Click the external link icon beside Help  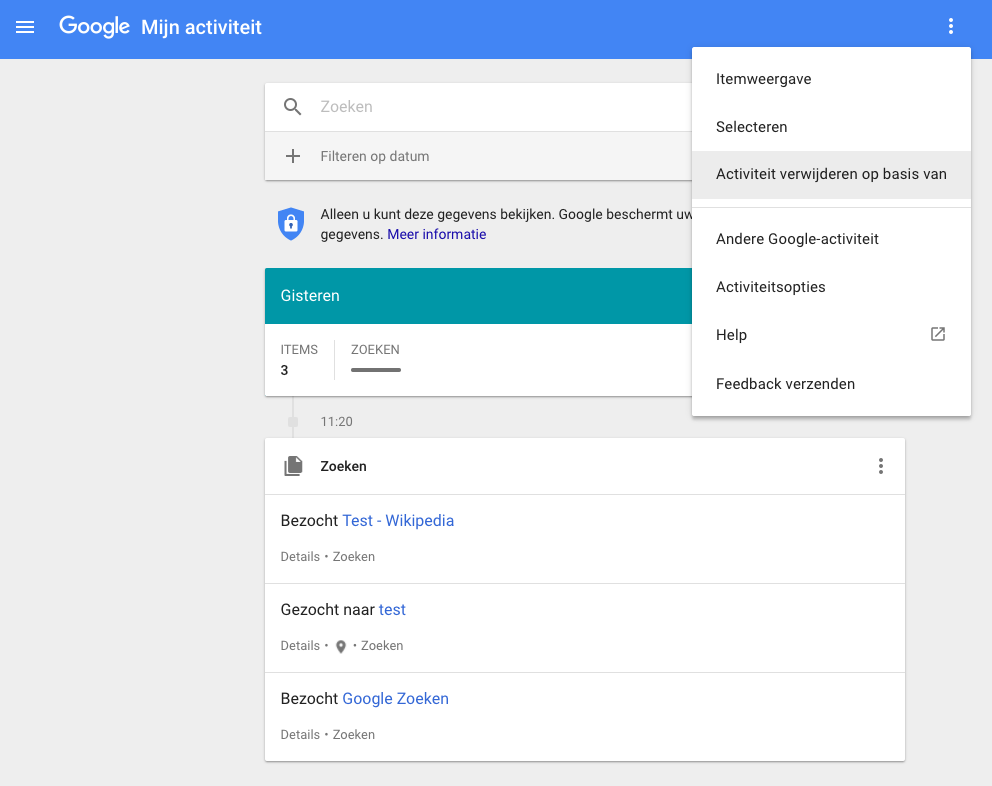tap(937, 335)
